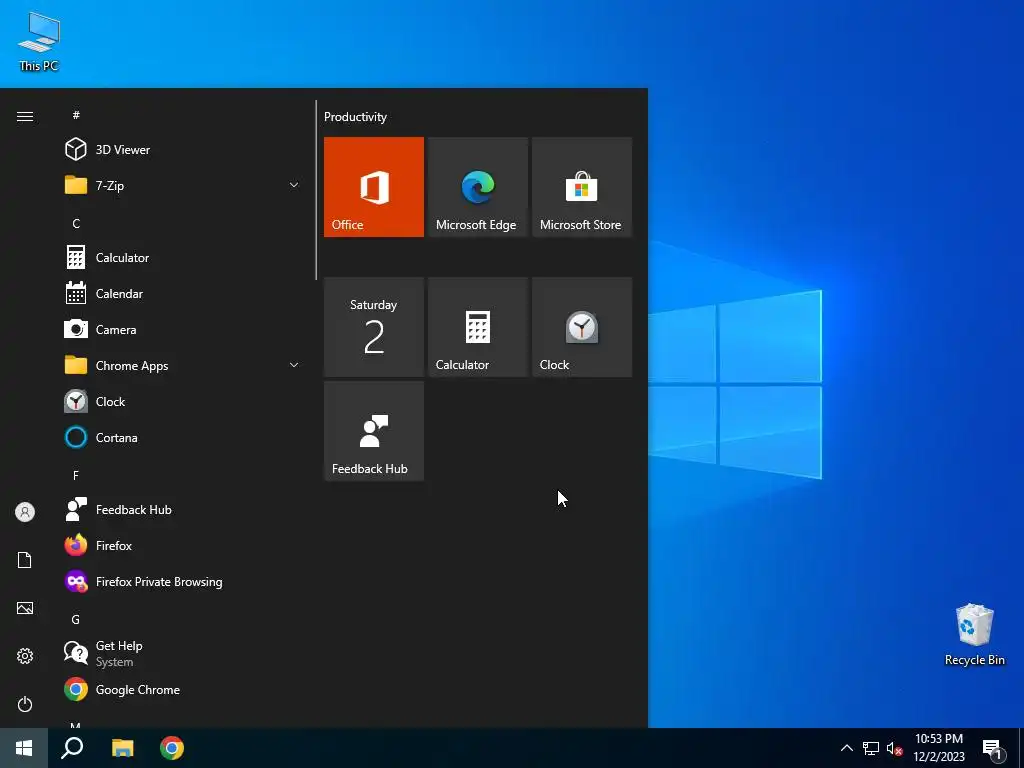Open Documents from the Start sidebar
Image resolution: width=1024 pixels, height=768 pixels.
pyautogui.click(x=25, y=560)
